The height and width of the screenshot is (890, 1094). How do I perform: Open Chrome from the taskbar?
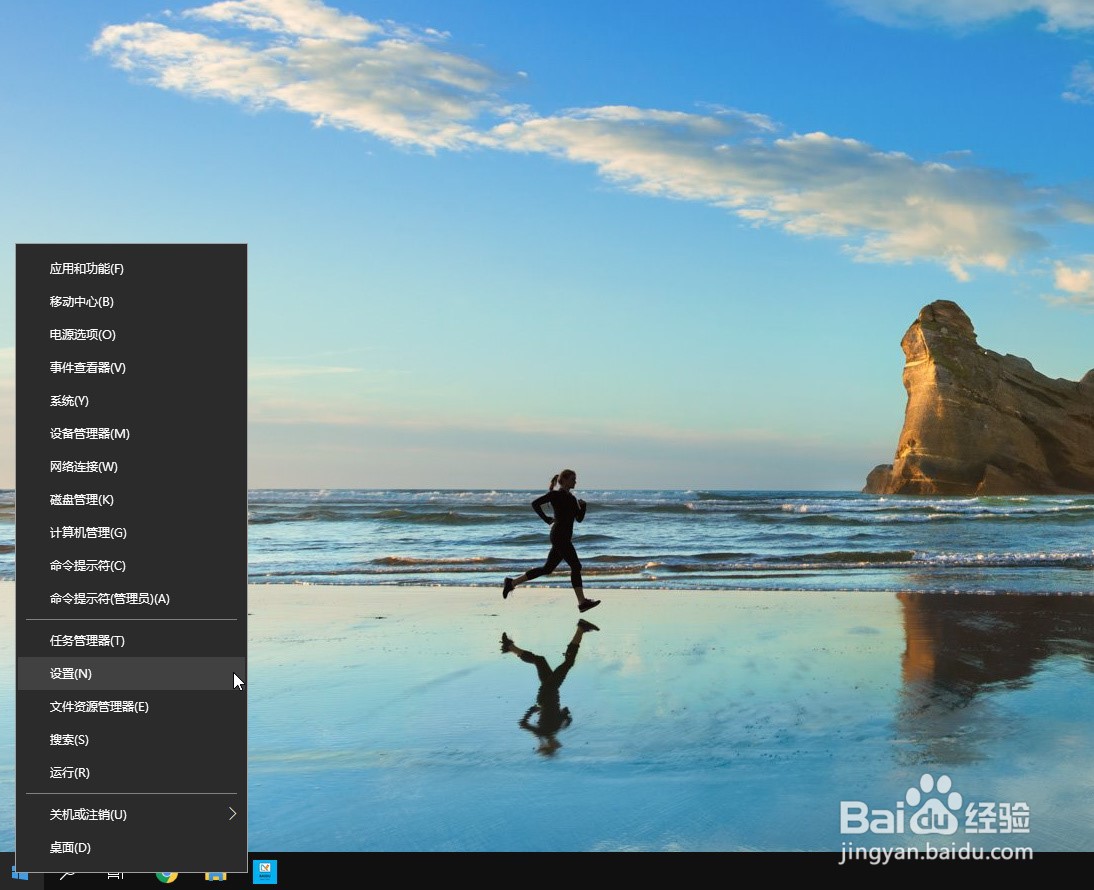(166, 875)
